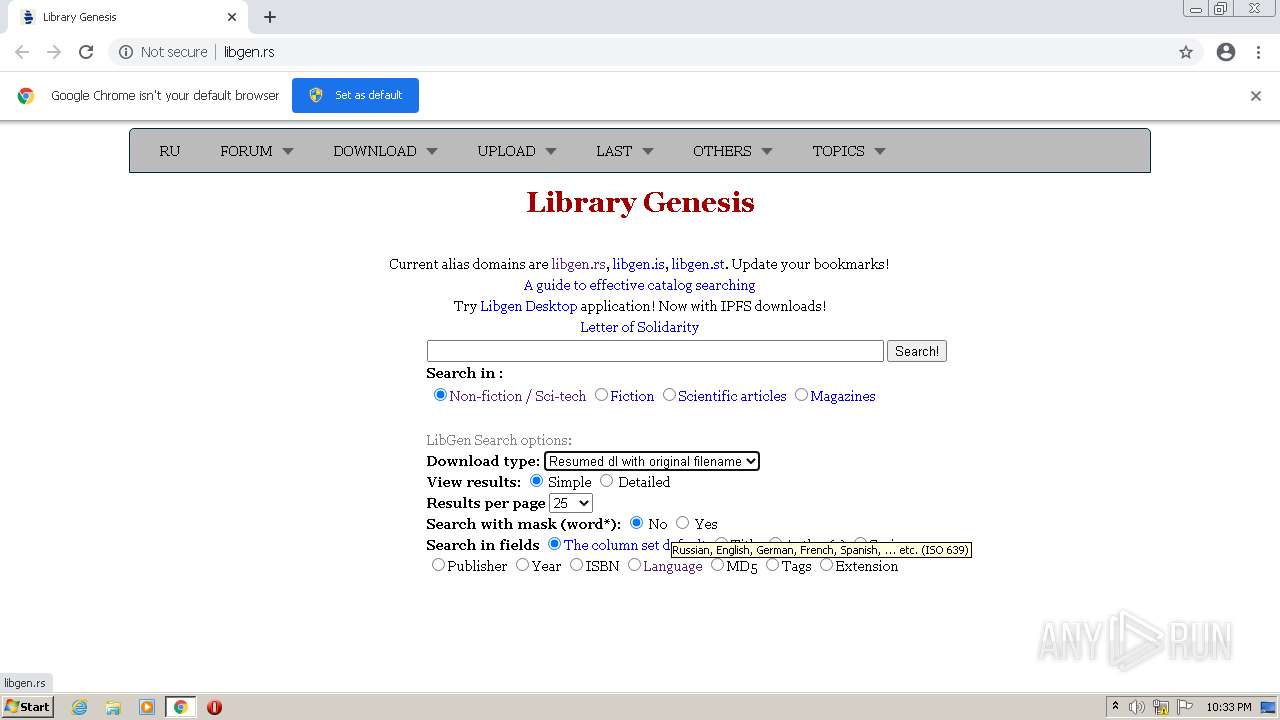Open the libgen.st alias link
Screen dimensions: 1280x720
pyautogui.click(x=698, y=264)
